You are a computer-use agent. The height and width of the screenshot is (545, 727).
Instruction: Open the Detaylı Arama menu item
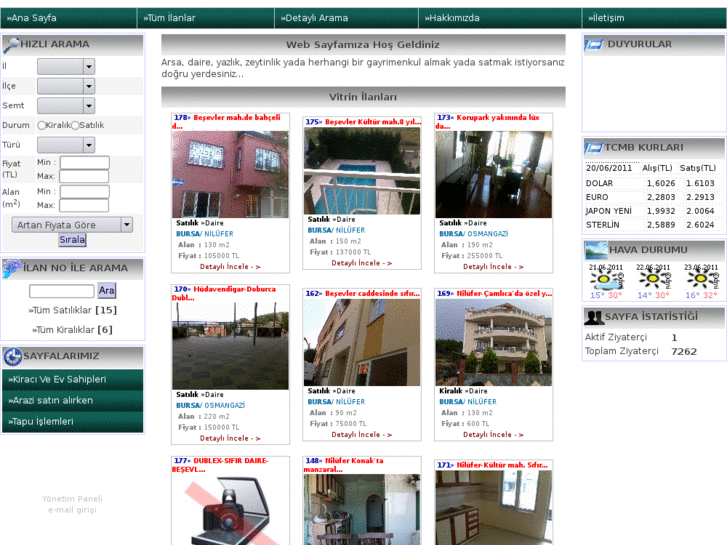pyautogui.click(x=346, y=18)
